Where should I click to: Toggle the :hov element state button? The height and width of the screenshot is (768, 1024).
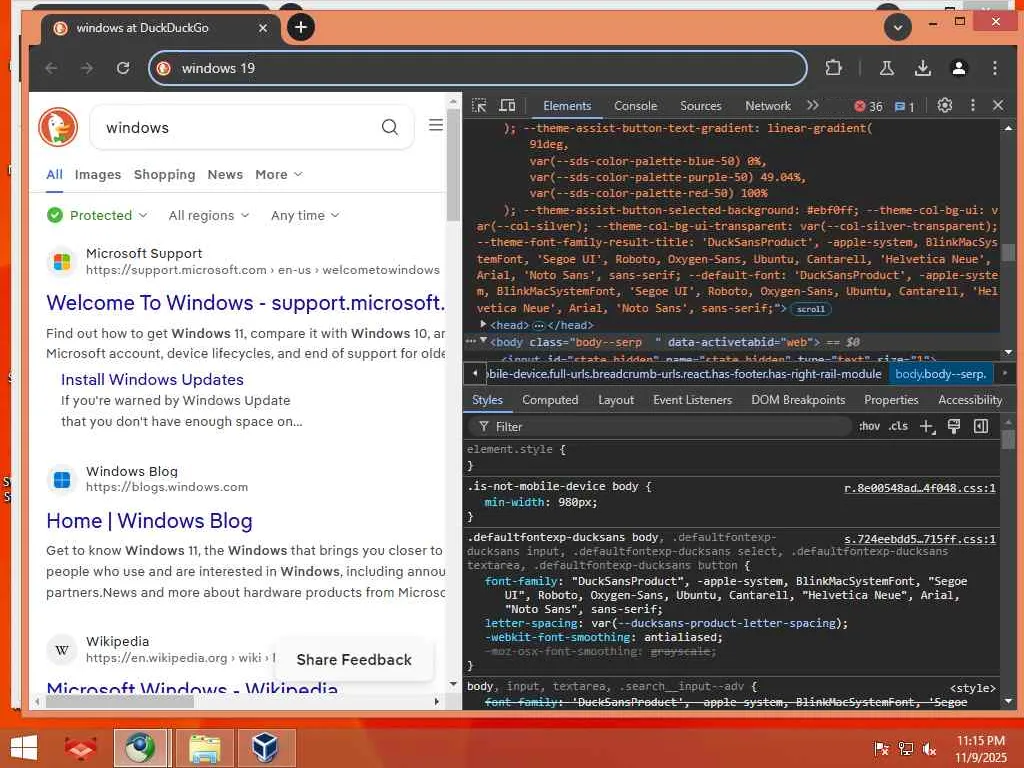pos(869,426)
